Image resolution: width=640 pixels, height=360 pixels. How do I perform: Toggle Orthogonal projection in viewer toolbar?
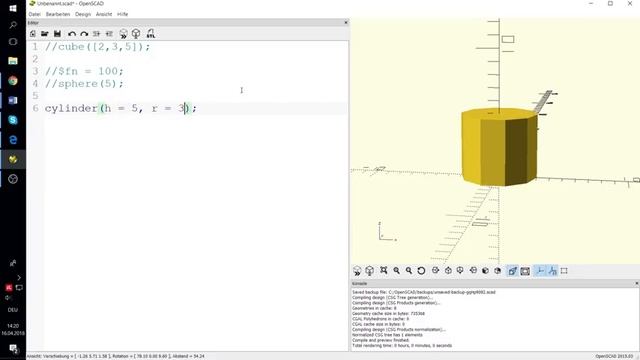[525, 271]
